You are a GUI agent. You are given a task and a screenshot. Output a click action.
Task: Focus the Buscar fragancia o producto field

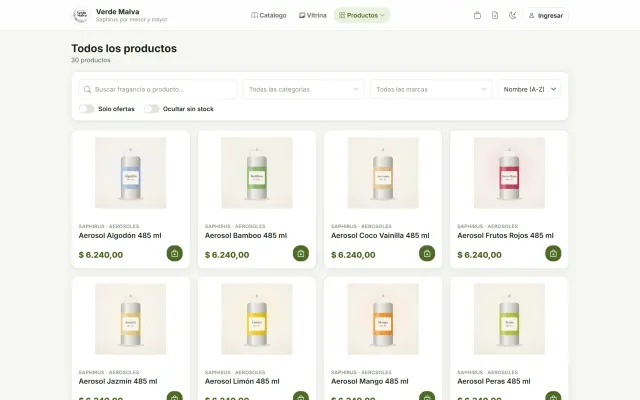click(x=158, y=89)
